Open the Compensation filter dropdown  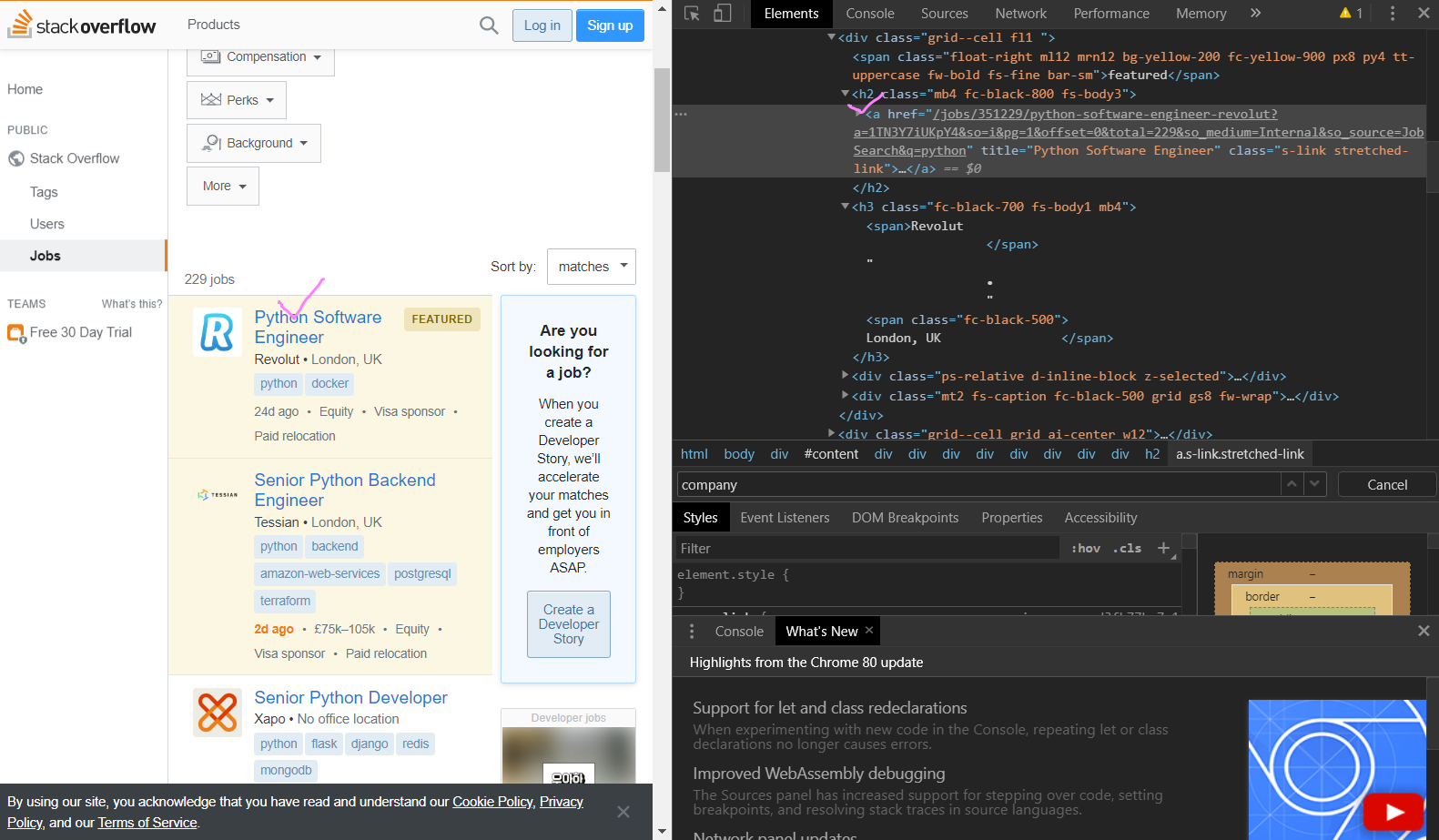tap(260, 57)
